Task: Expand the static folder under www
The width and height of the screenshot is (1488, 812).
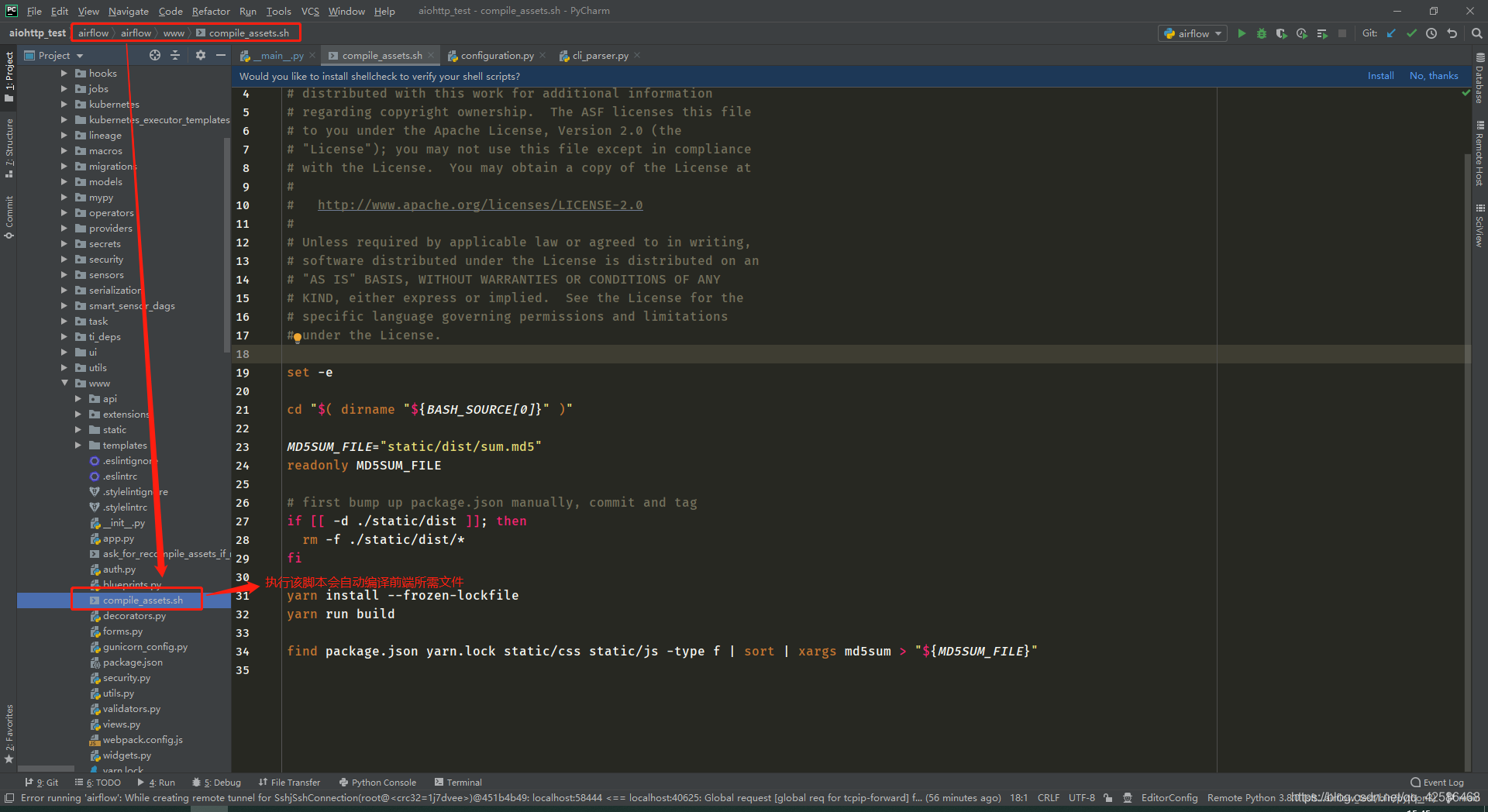Action: [78, 430]
